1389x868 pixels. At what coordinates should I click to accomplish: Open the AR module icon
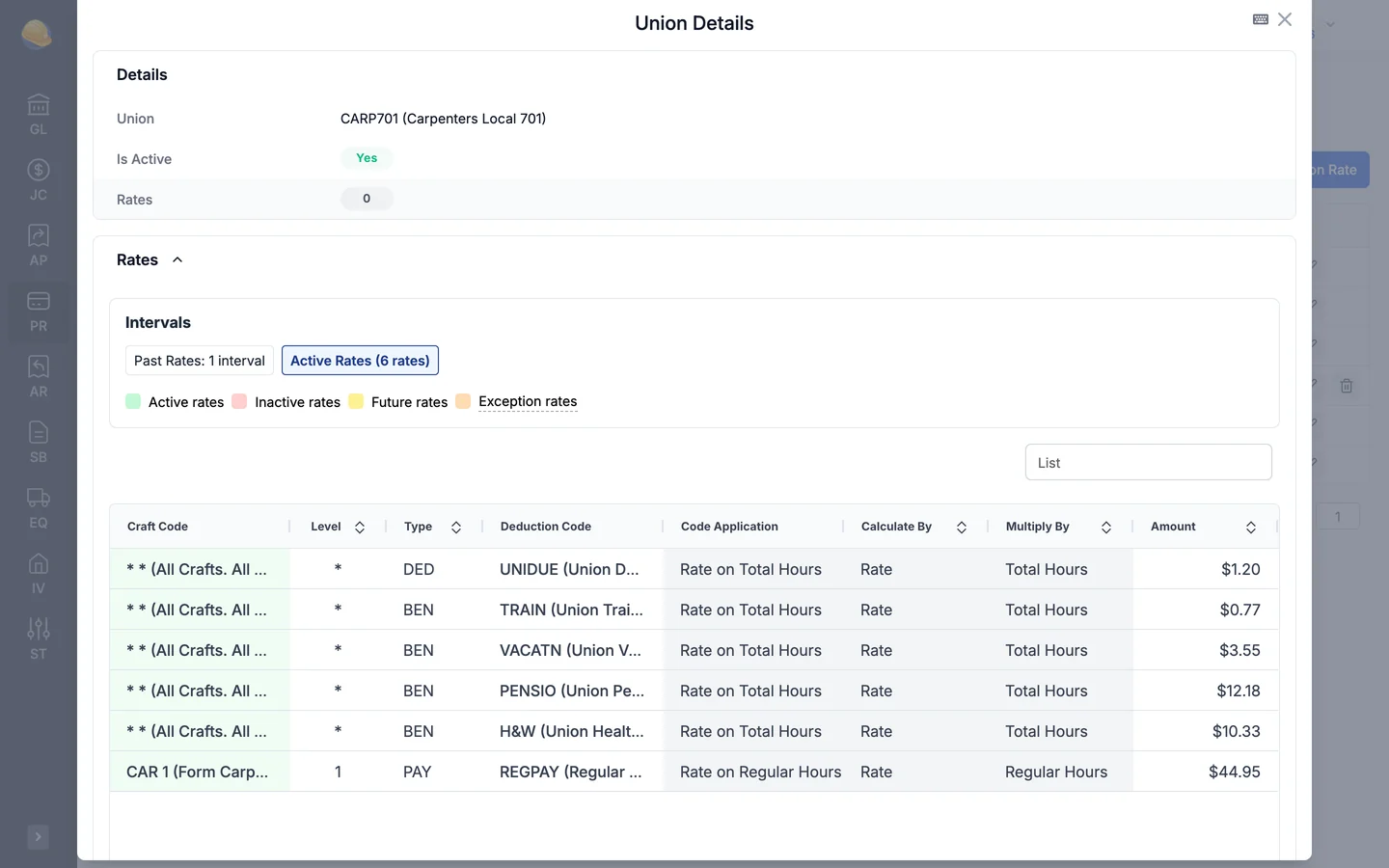(38, 377)
